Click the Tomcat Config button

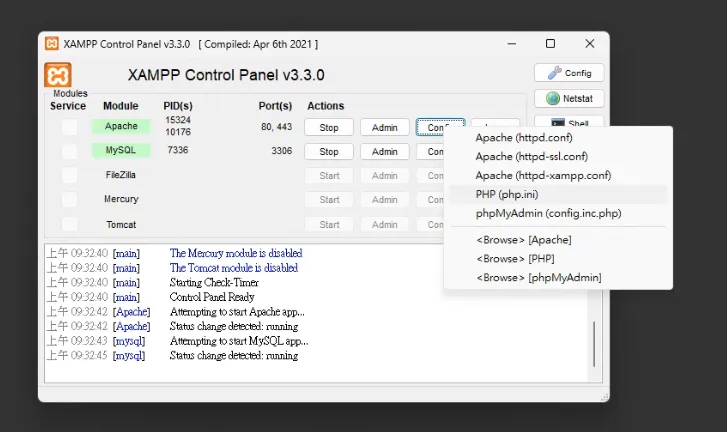(x=430, y=224)
